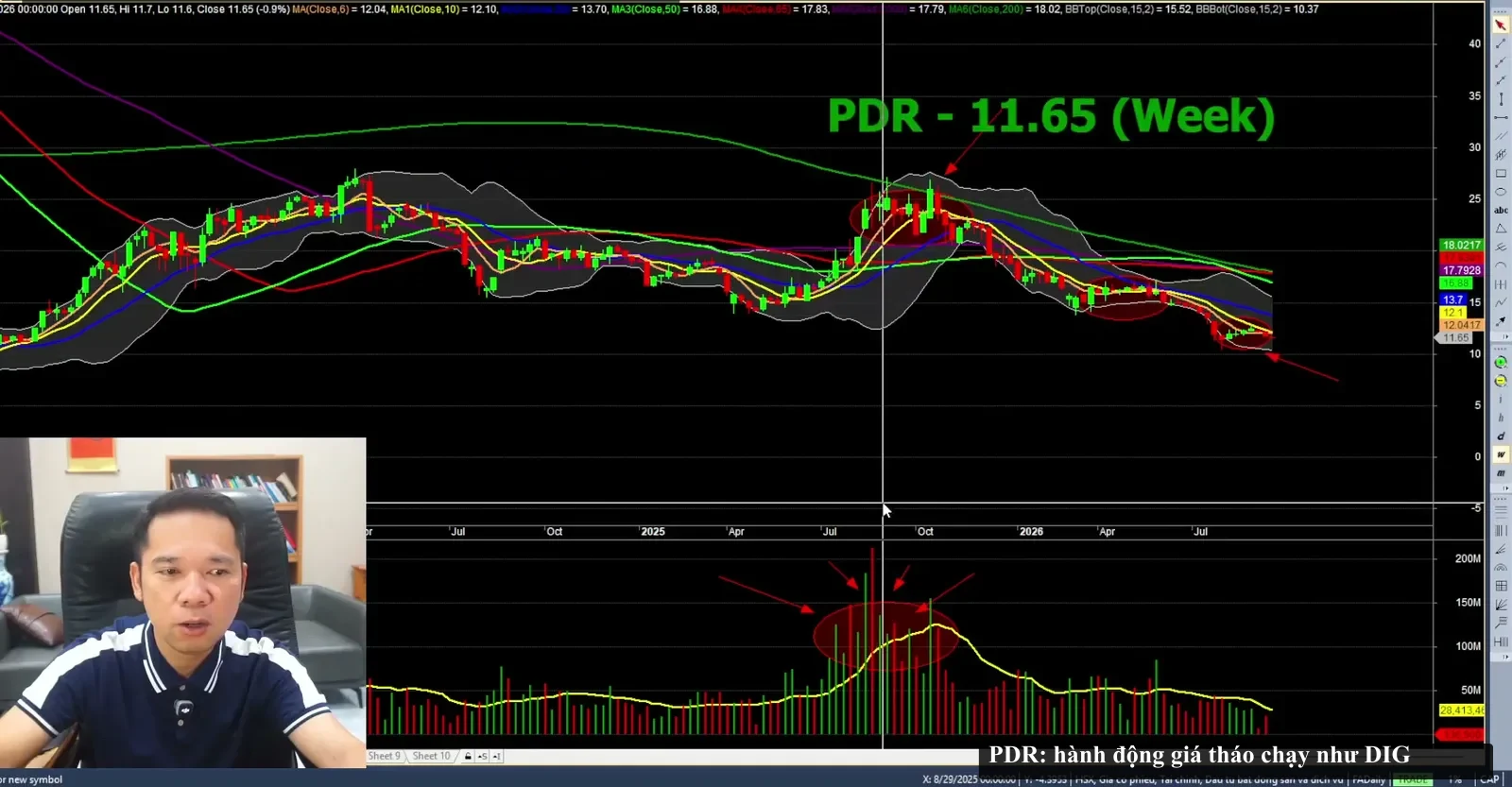Click the 18.0217 green price label

[x=1461, y=245]
